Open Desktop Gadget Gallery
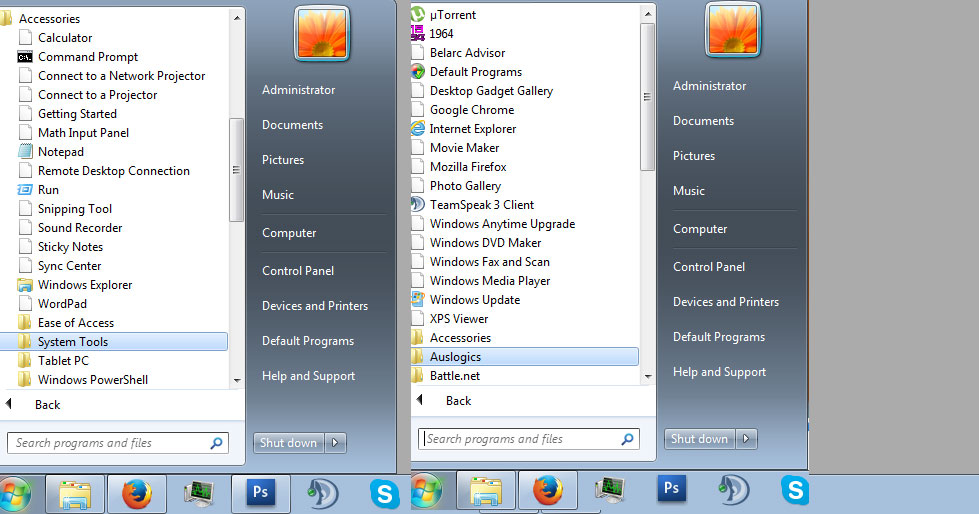Viewport: 979px width, 514px height. [x=483, y=91]
